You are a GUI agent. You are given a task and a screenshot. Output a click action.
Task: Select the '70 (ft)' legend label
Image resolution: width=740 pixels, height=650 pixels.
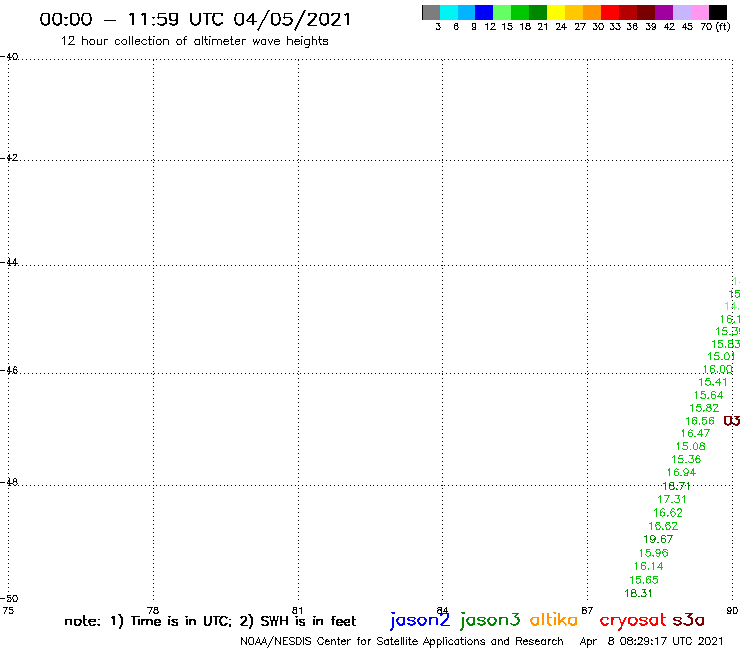pos(715,26)
